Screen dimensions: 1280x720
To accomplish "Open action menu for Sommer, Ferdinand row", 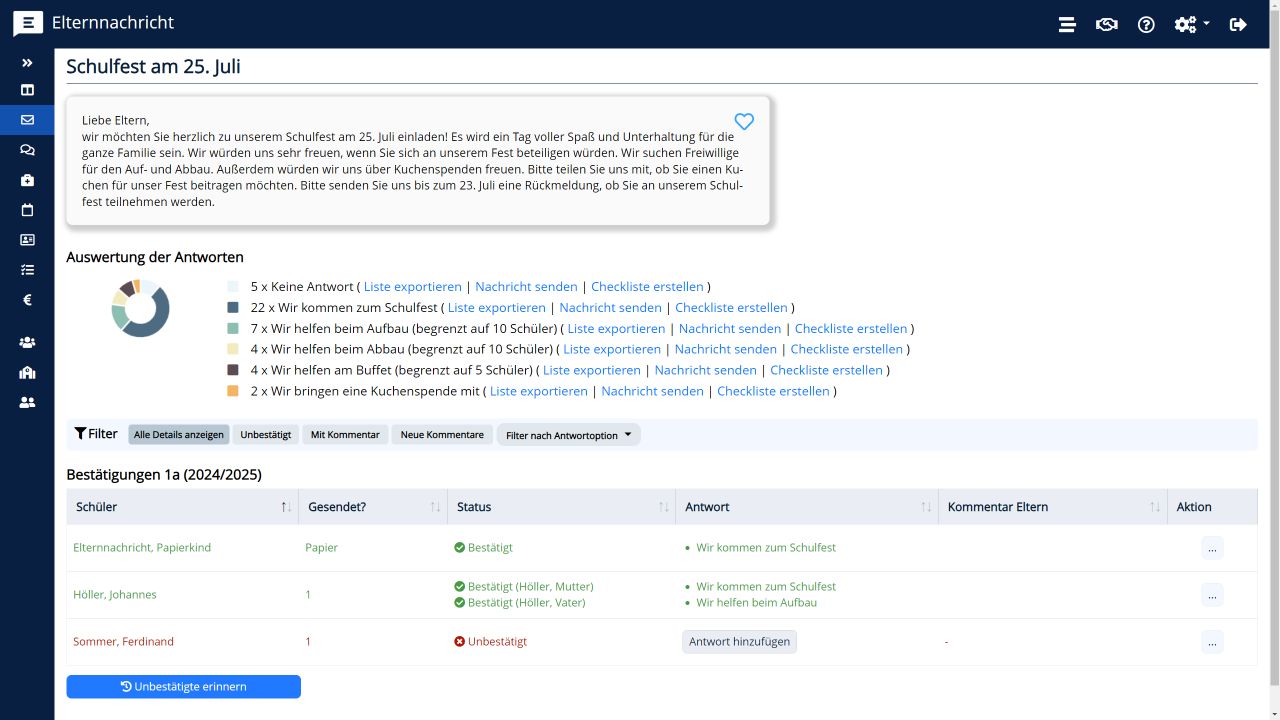I will [x=1212, y=642].
